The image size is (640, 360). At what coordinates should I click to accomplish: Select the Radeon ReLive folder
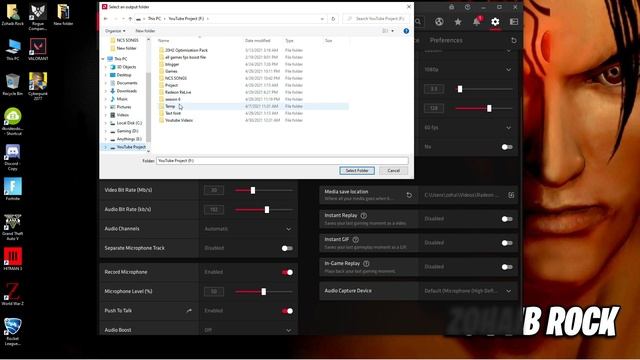point(178,92)
